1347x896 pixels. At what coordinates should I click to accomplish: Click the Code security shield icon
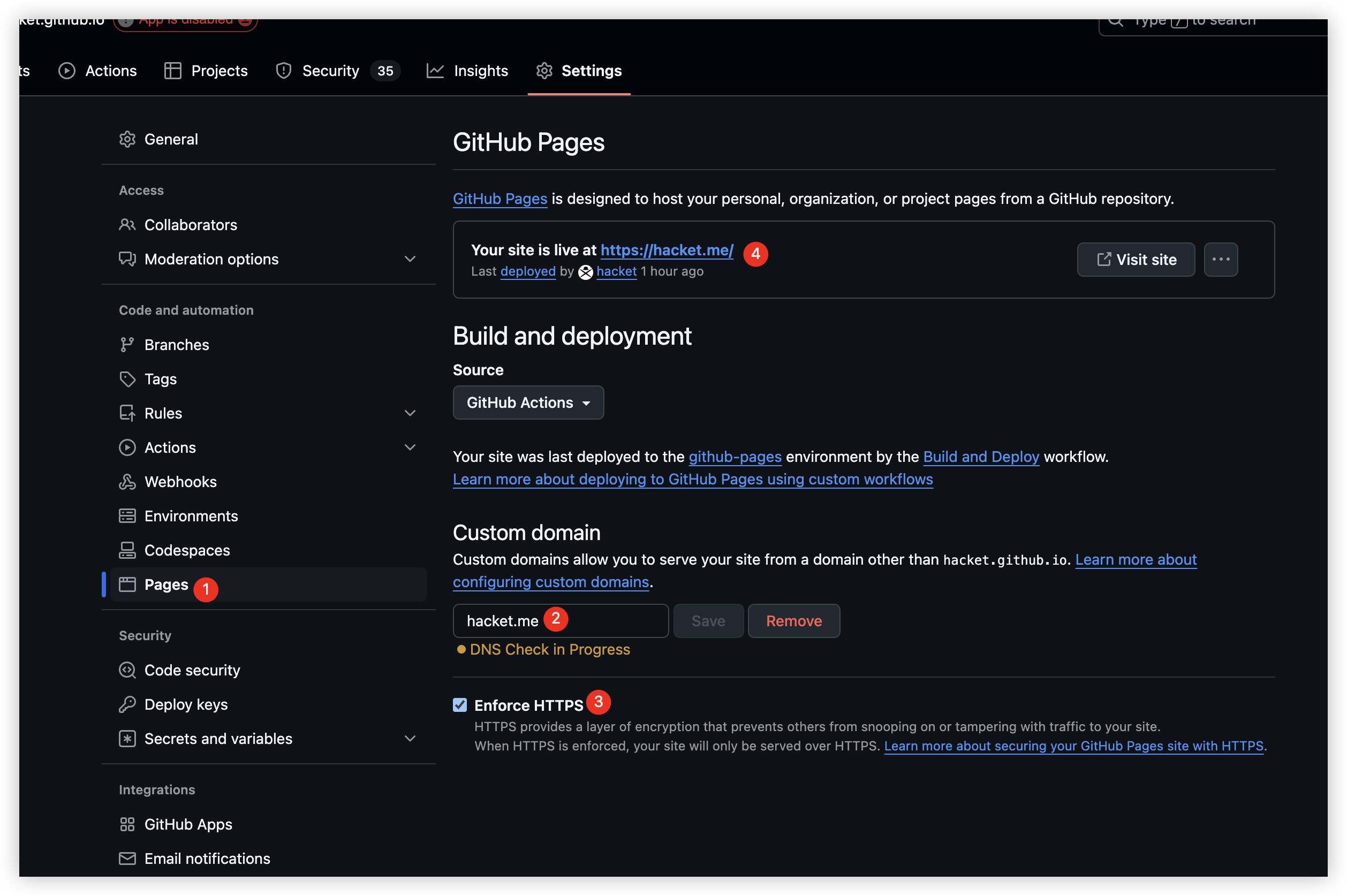point(127,670)
